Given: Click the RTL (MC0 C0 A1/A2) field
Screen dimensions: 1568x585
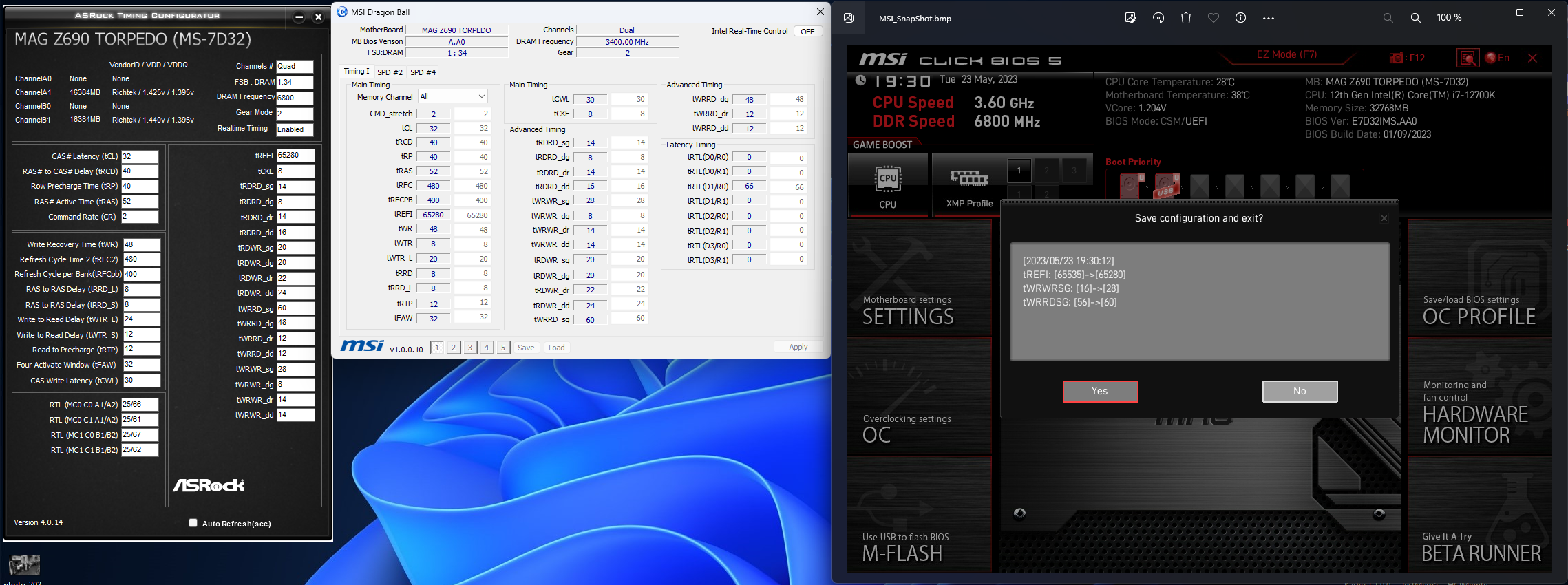Looking at the screenshot, I should 140,405.
